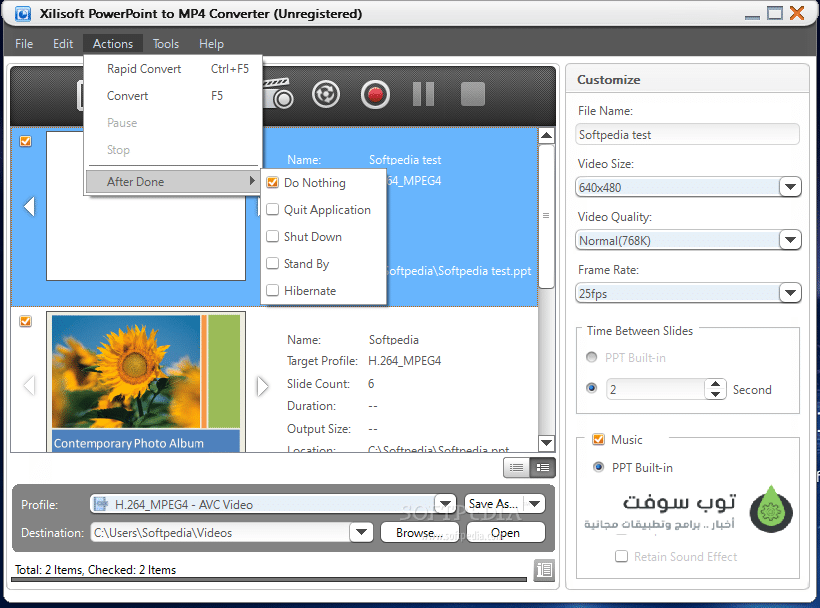Choose Convert menu item

pyautogui.click(x=173, y=96)
